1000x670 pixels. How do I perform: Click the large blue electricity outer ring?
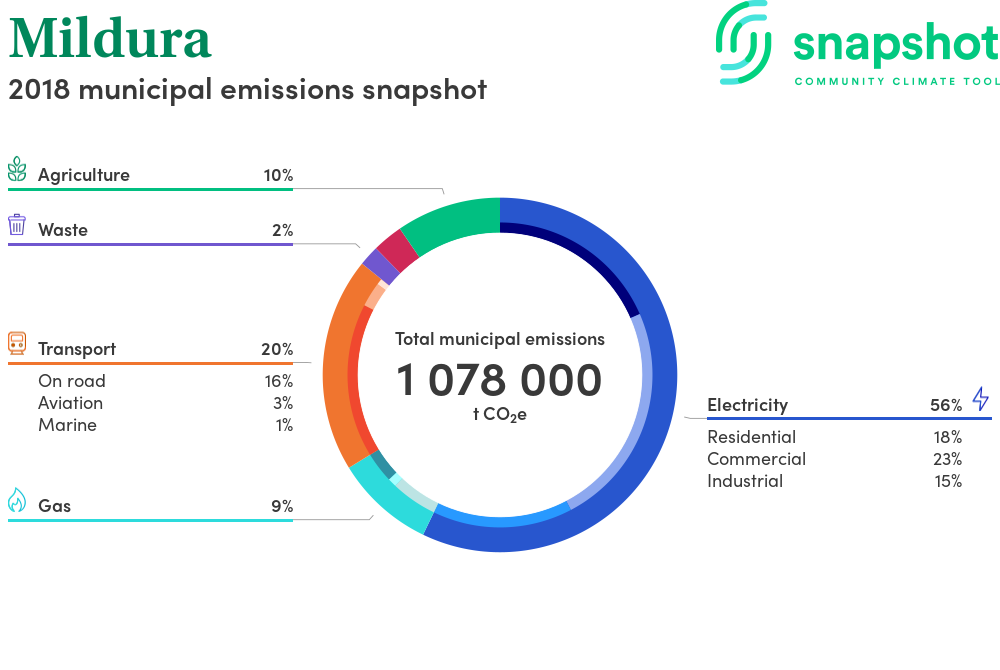click(x=663, y=376)
